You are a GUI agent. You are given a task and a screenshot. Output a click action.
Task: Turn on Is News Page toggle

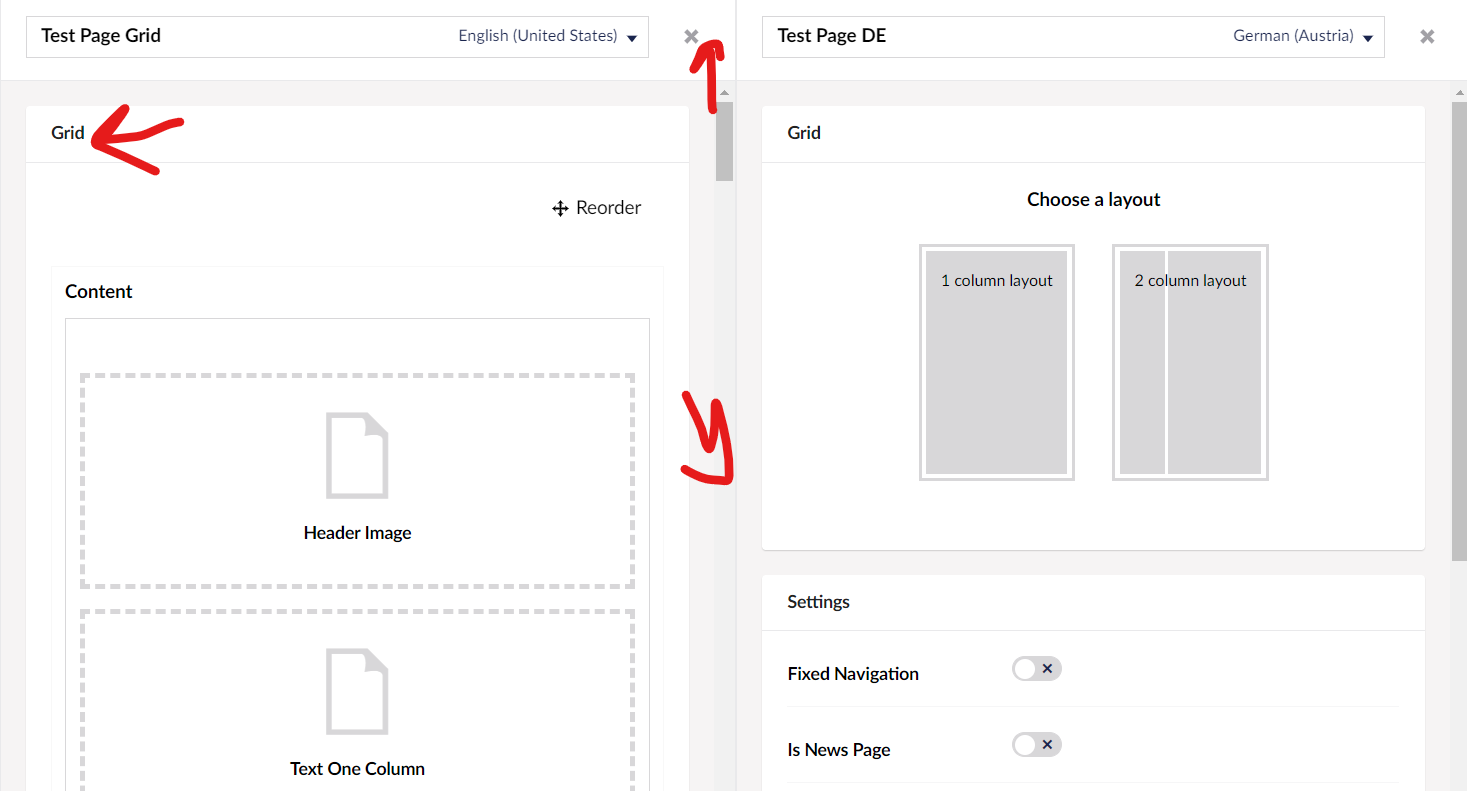coord(1036,745)
